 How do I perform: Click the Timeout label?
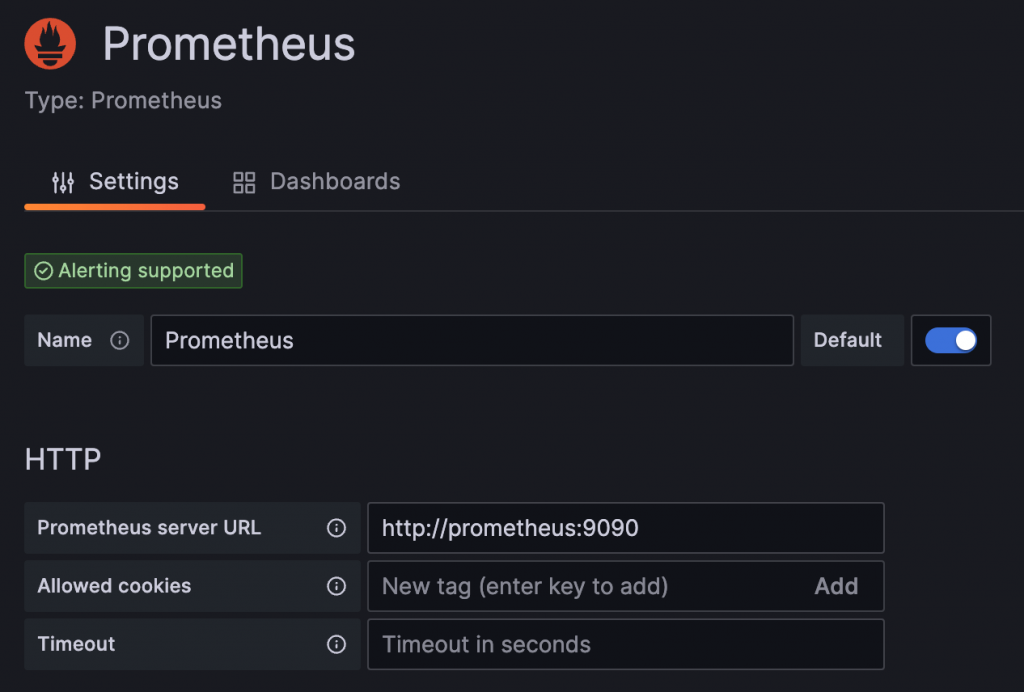pos(76,644)
